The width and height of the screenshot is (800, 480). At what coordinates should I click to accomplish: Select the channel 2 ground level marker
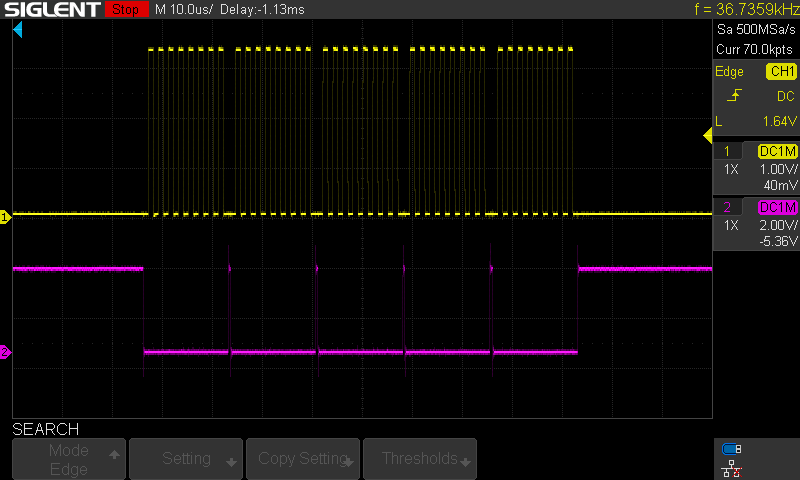coord(5,351)
